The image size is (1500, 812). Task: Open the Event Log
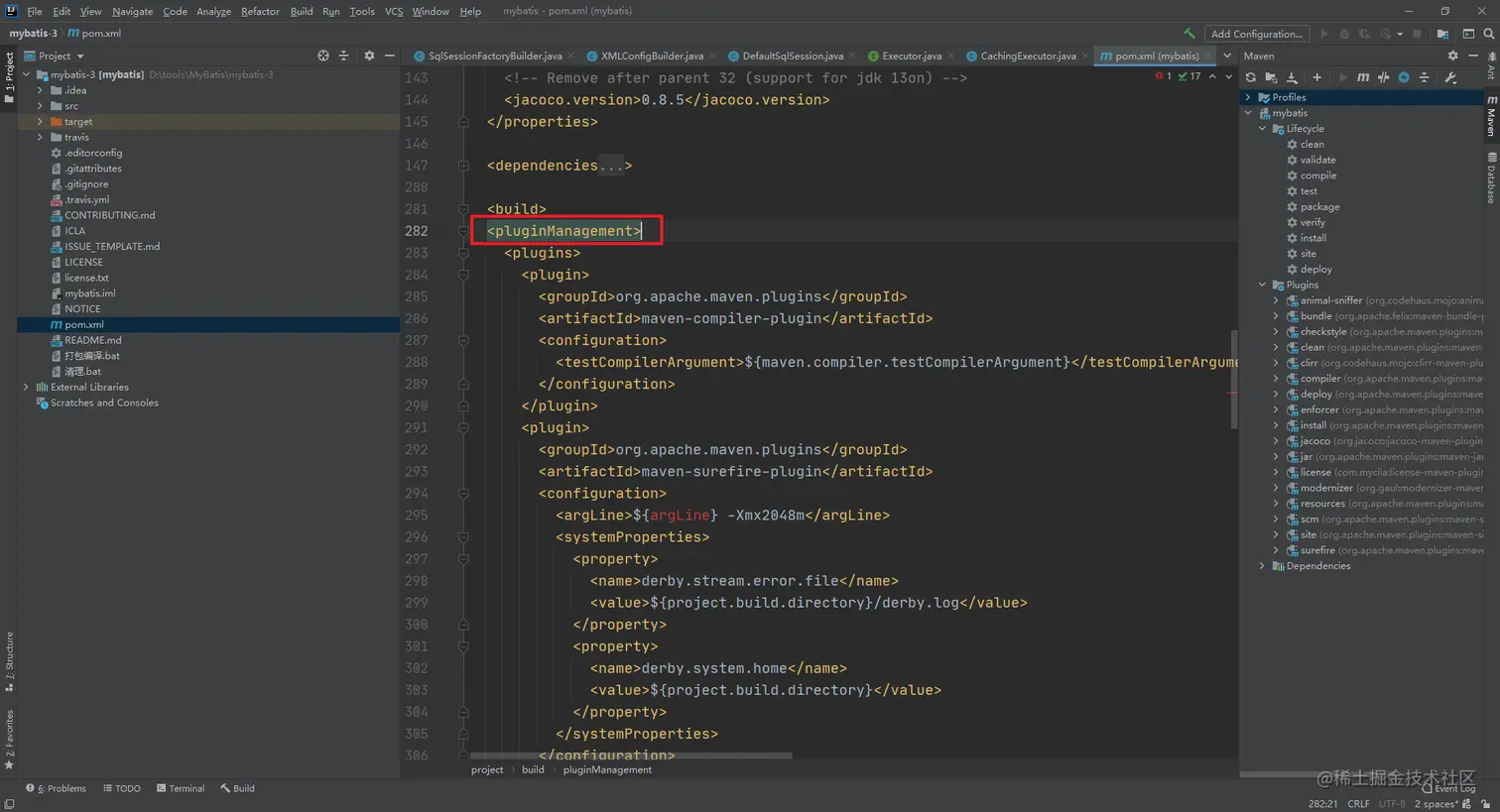(x=1449, y=788)
